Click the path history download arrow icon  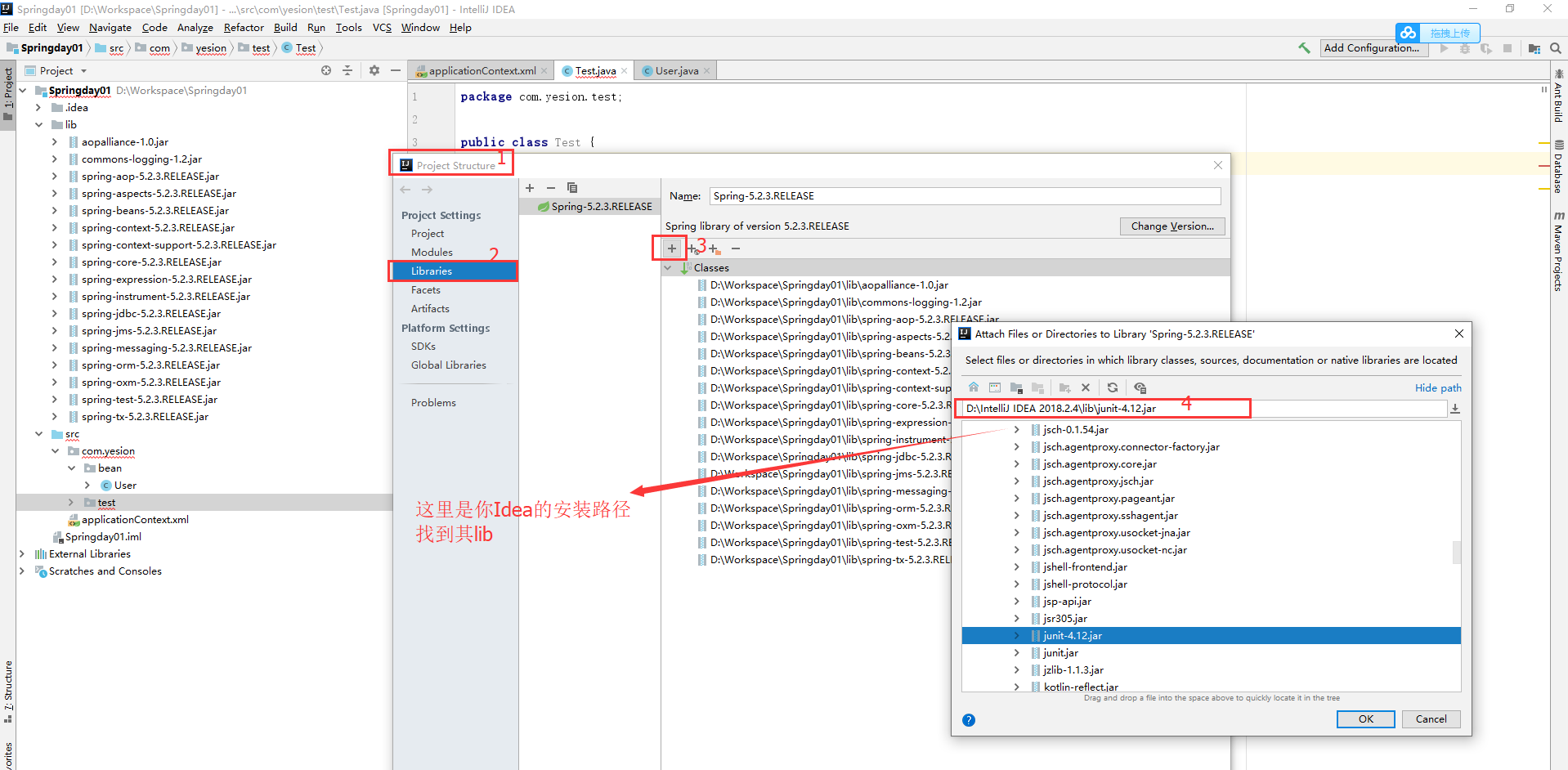pos(1455,409)
